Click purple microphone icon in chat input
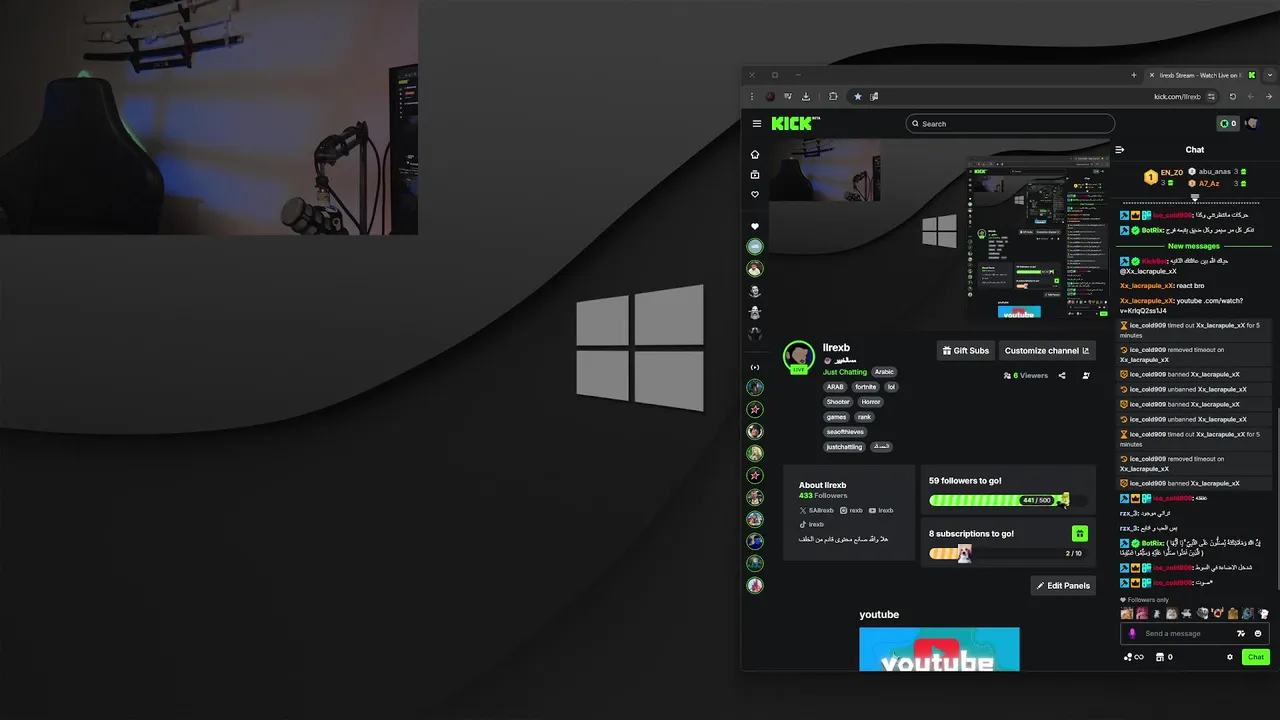Image resolution: width=1280 pixels, height=720 pixels. click(x=1132, y=633)
